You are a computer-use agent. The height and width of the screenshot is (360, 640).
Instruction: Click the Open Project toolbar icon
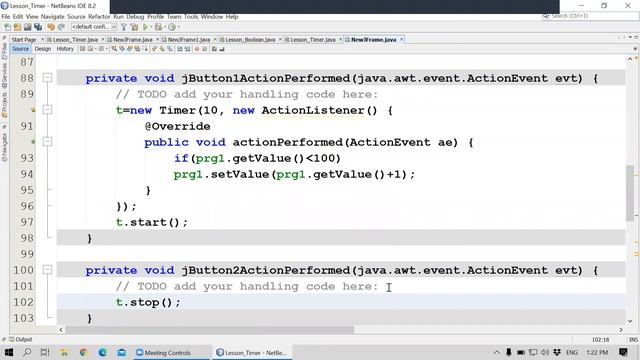pyautogui.click(x=27, y=27)
